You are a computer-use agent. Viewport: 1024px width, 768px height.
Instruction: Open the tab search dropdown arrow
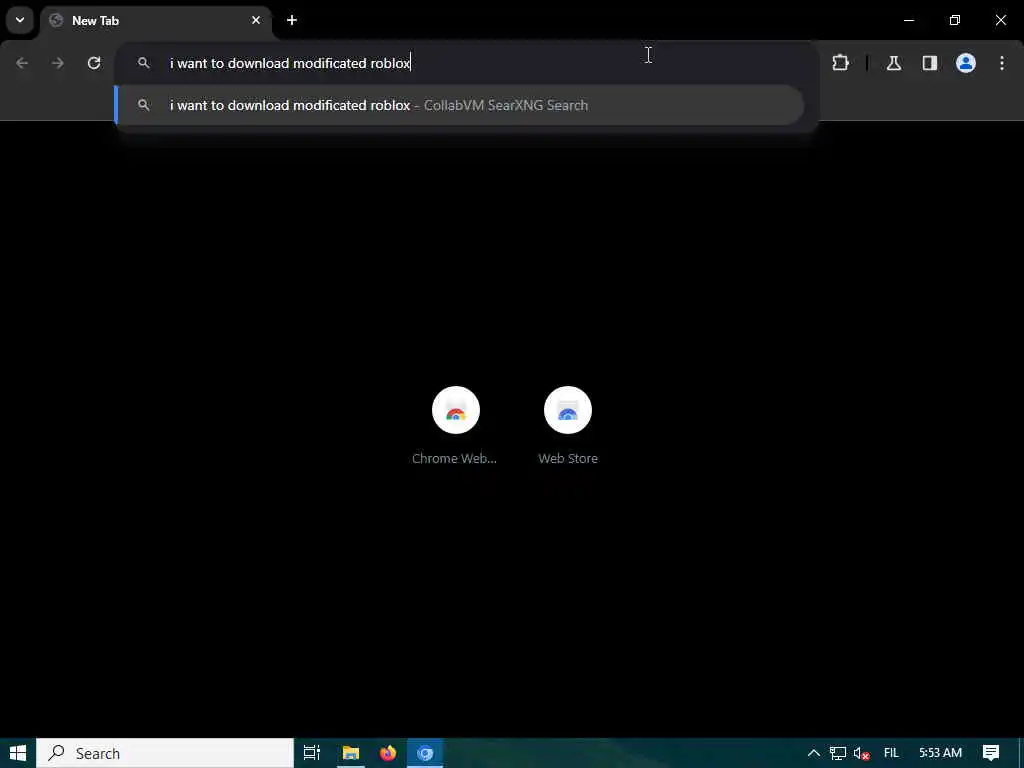point(20,20)
